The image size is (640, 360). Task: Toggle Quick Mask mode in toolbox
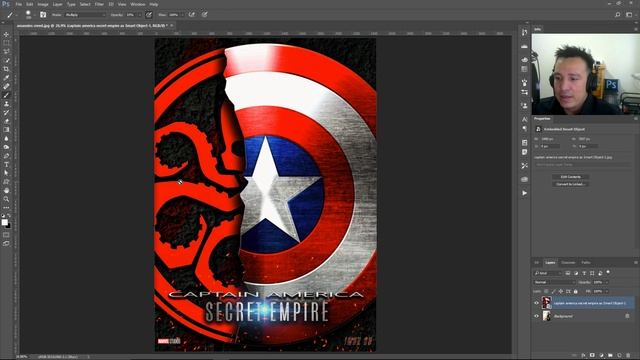tap(6, 235)
